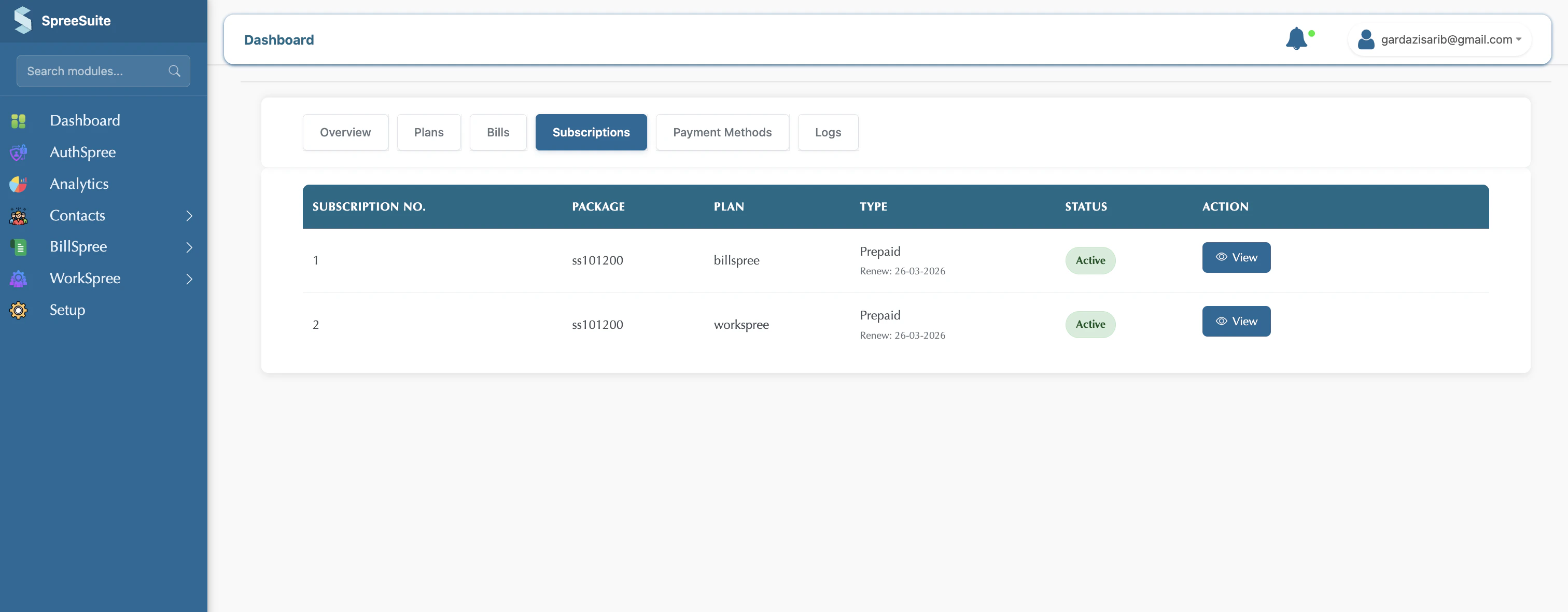Click the Active badge in workspree row
This screenshot has width=1568, height=612.
[x=1089, y=325]
